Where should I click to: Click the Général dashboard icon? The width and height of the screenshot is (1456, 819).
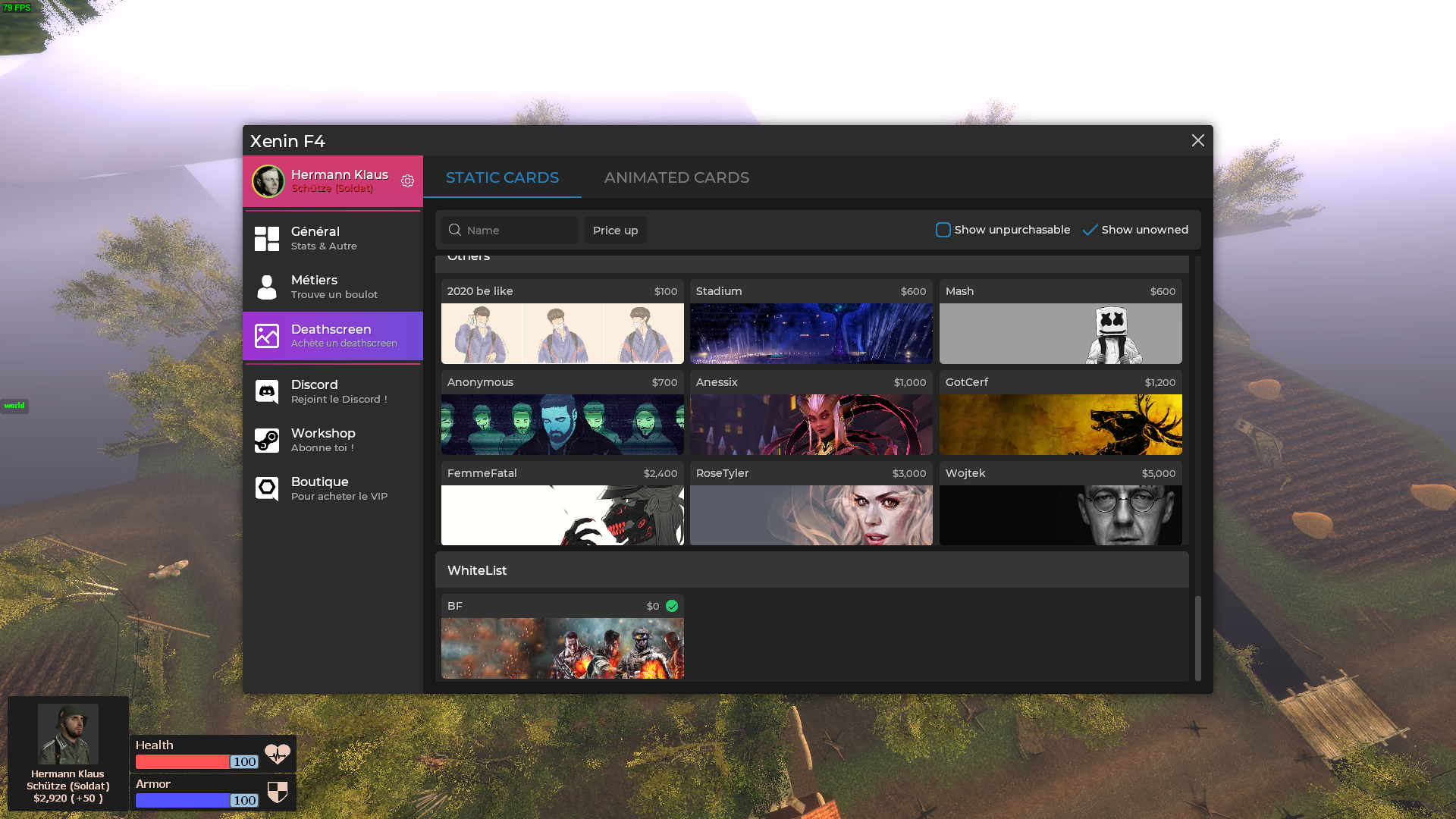coord(267,239)
